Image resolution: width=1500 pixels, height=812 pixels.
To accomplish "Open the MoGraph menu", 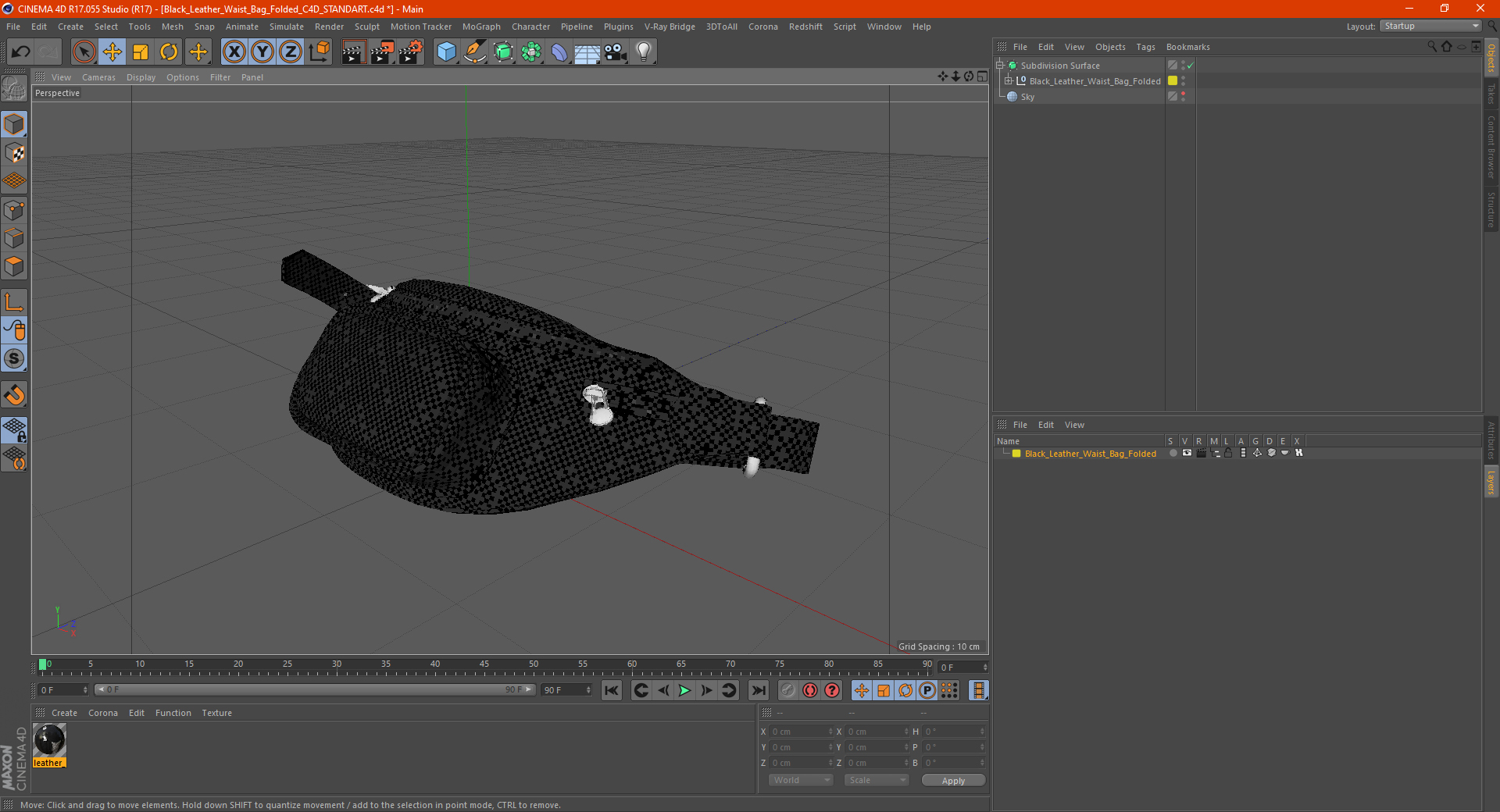I will 481,27.
